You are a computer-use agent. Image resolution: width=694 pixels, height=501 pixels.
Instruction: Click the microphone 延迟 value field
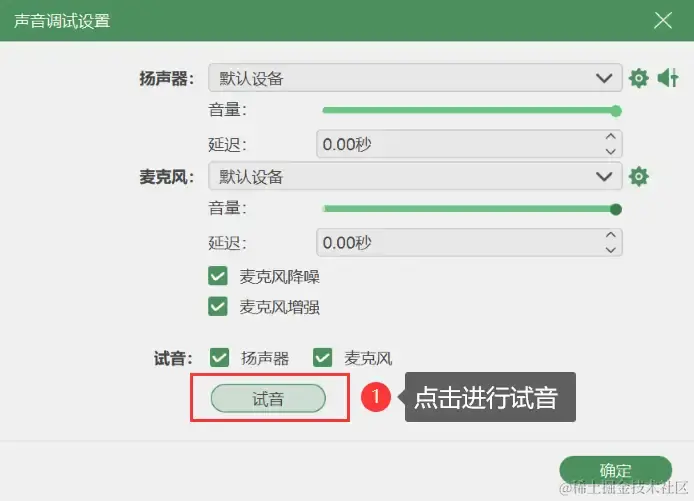tap(469, 242)
